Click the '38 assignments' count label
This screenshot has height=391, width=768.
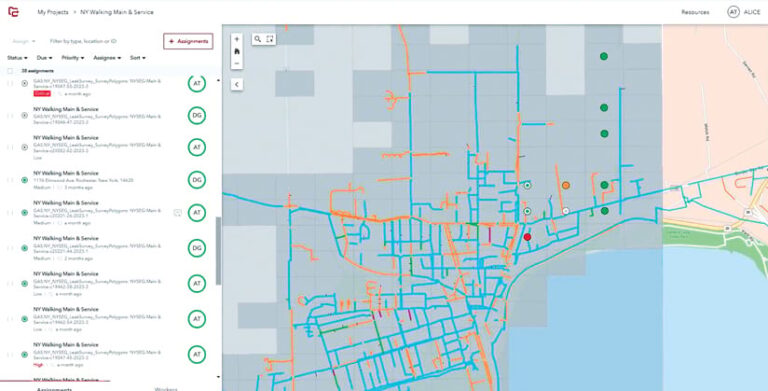[37, 71]
